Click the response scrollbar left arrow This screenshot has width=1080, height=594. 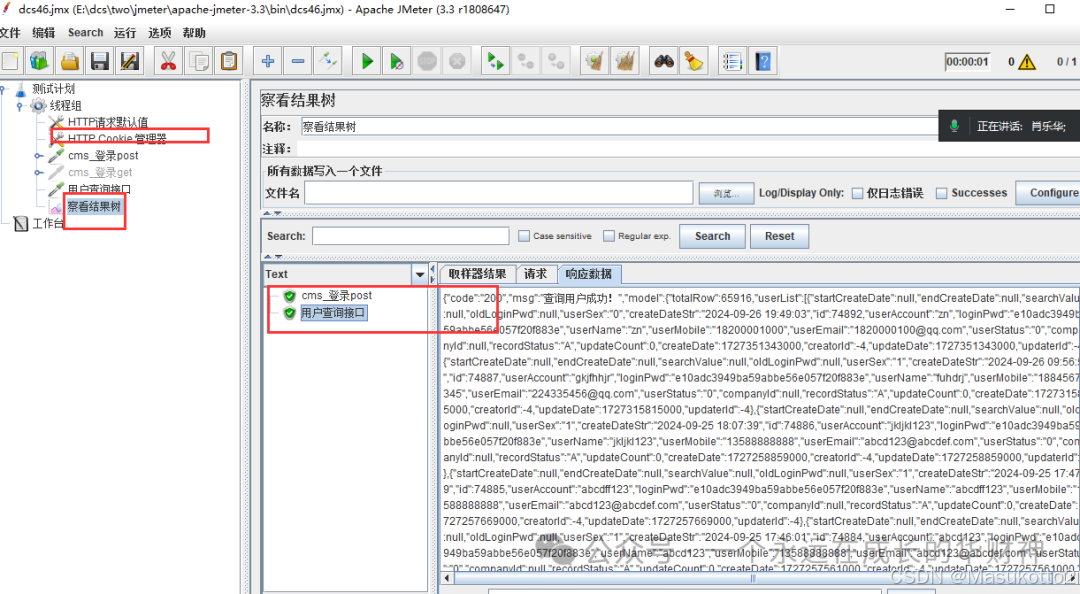447,578
